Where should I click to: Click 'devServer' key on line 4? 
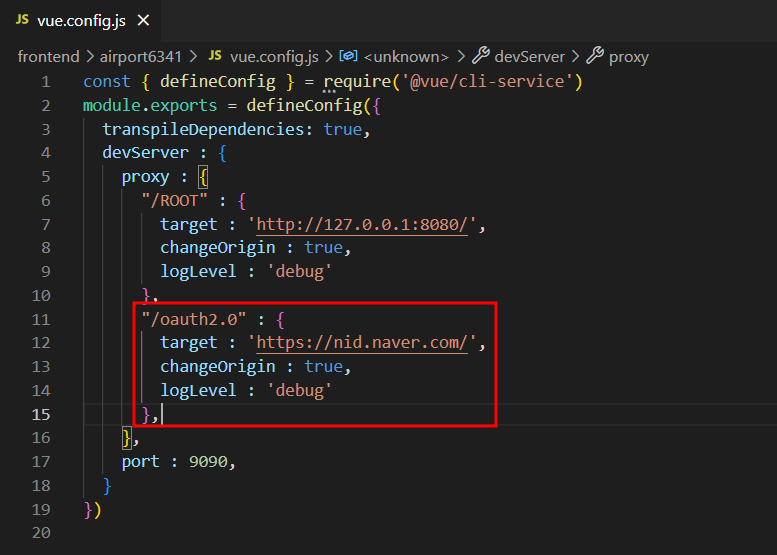coord(145,153)
